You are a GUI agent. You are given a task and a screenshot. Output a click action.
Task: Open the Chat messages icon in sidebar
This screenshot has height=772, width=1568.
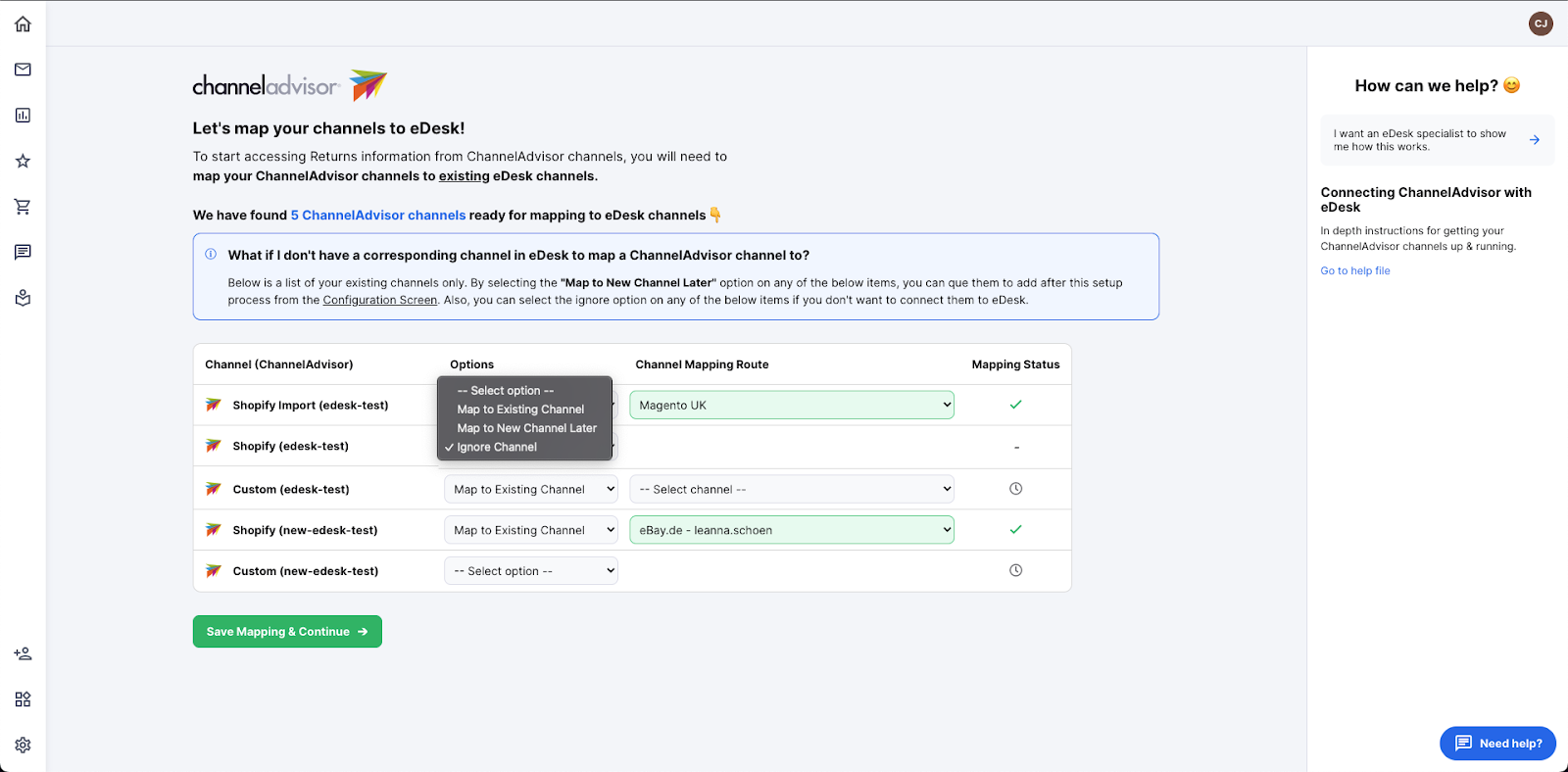click(23, 252)
